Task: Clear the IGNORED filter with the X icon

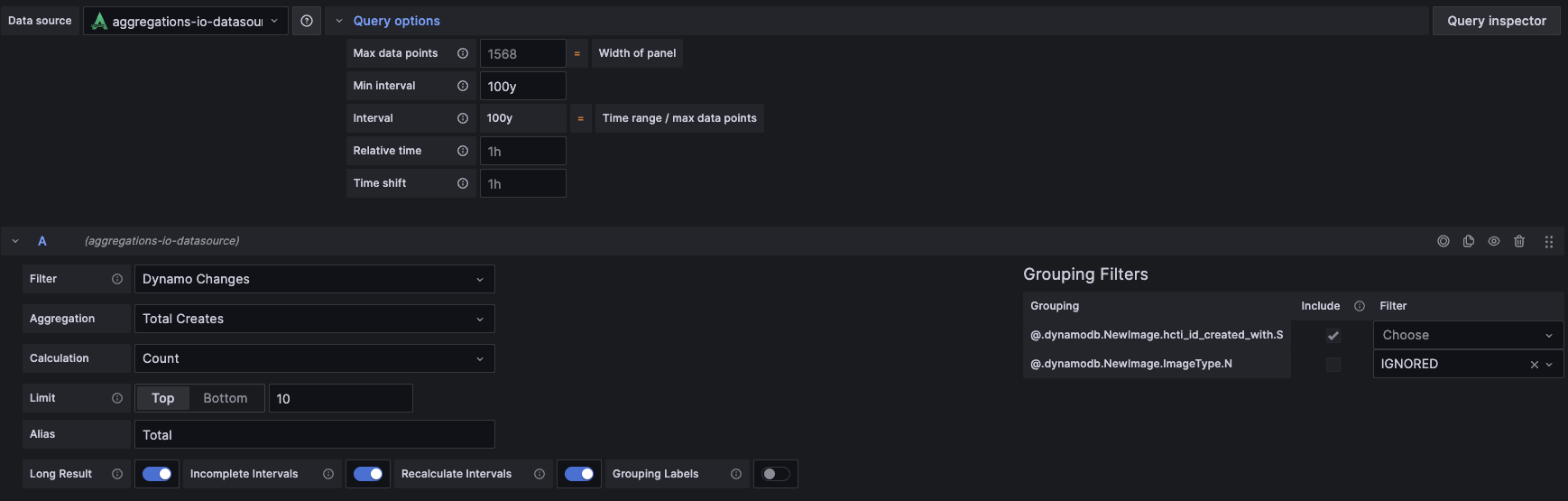Action: pos(1534,365)
